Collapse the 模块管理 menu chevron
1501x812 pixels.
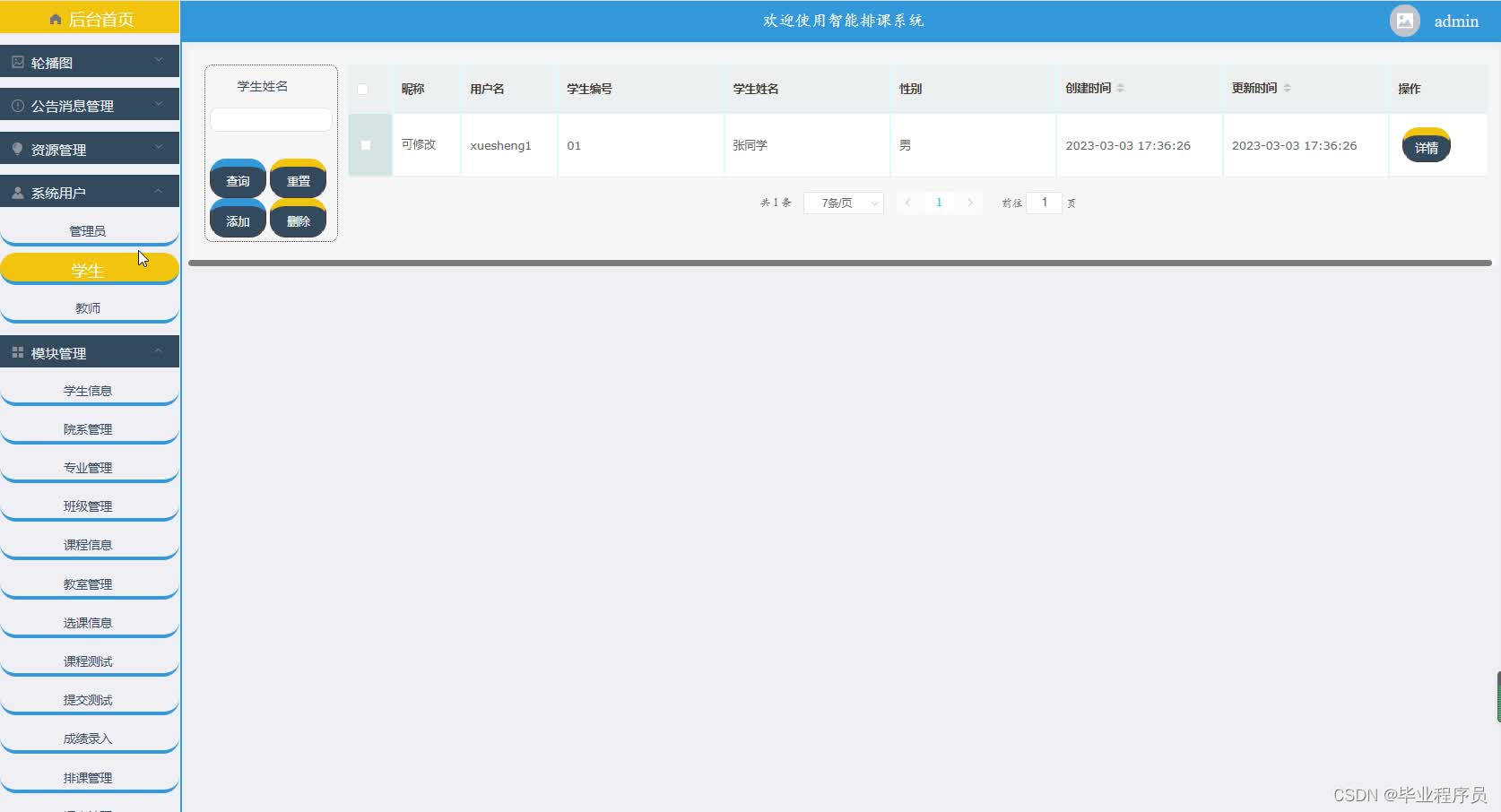pyautogui.click(x=158, y=350)
